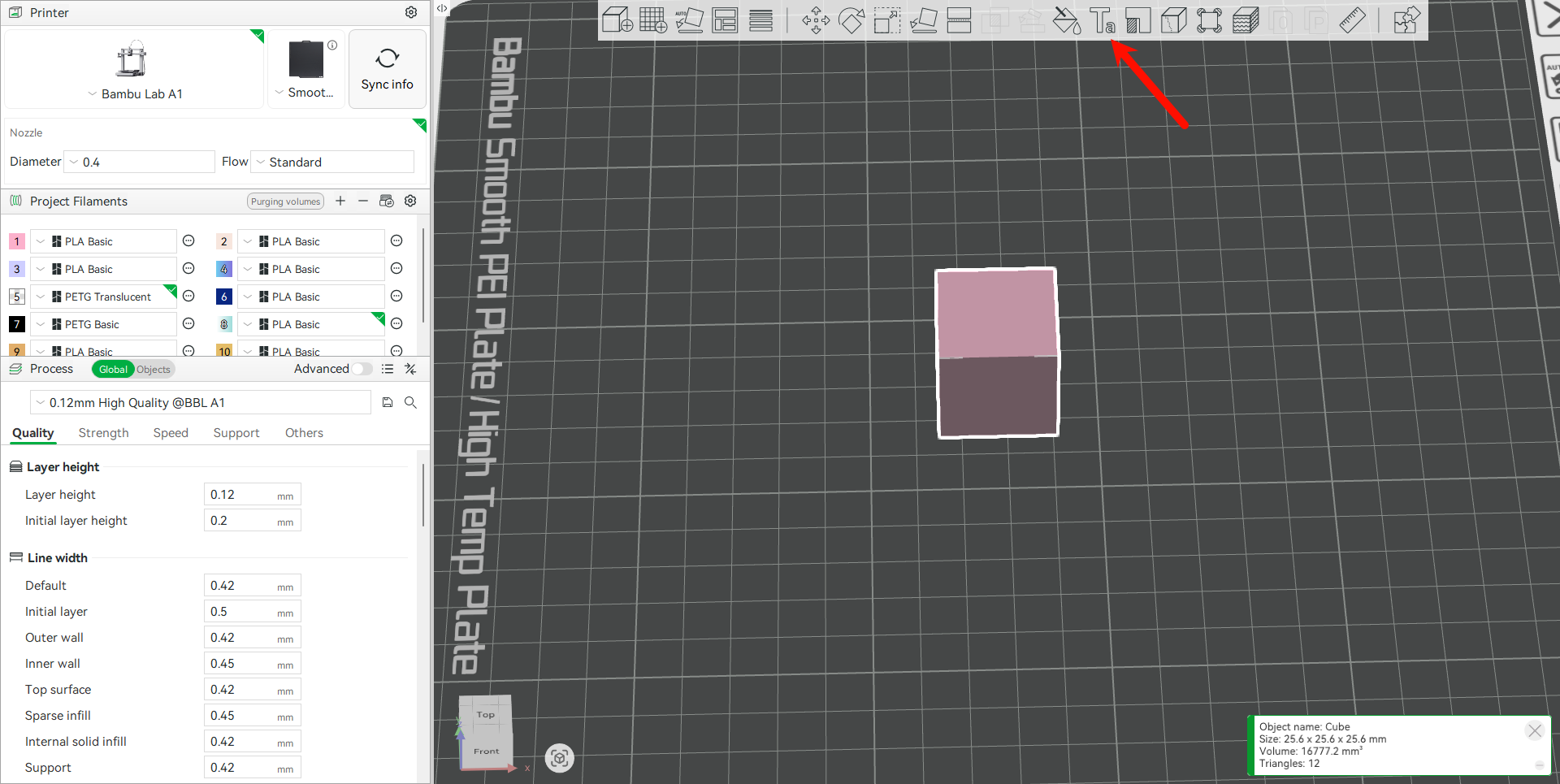Select the Cut tool
Viewport: 1560px width, 784px height.
959,19
